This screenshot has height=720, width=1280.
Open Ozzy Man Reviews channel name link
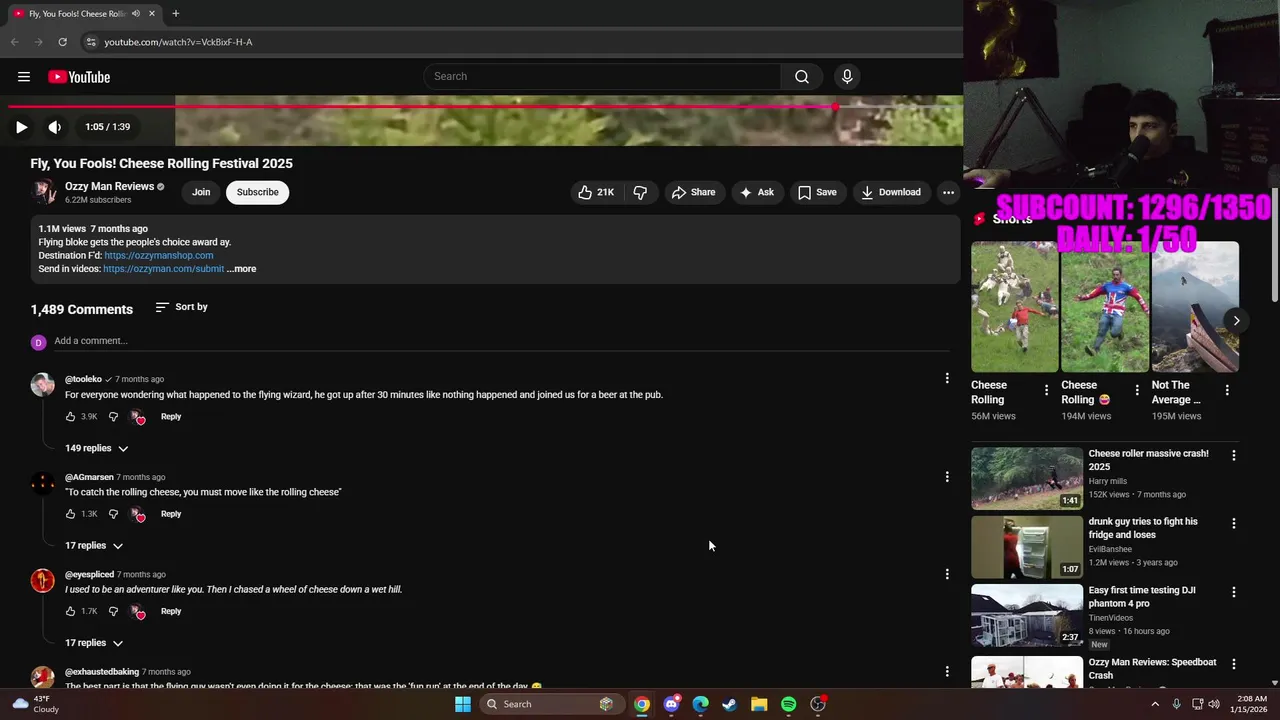(x=109, y=186)
